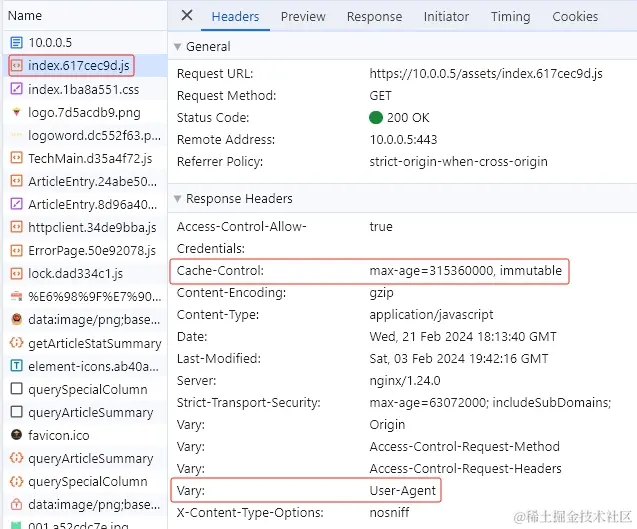Click the fetch icon beside getArticleStatSummary
Viewport: 637px width, 529px height.
tap(17, 343)
